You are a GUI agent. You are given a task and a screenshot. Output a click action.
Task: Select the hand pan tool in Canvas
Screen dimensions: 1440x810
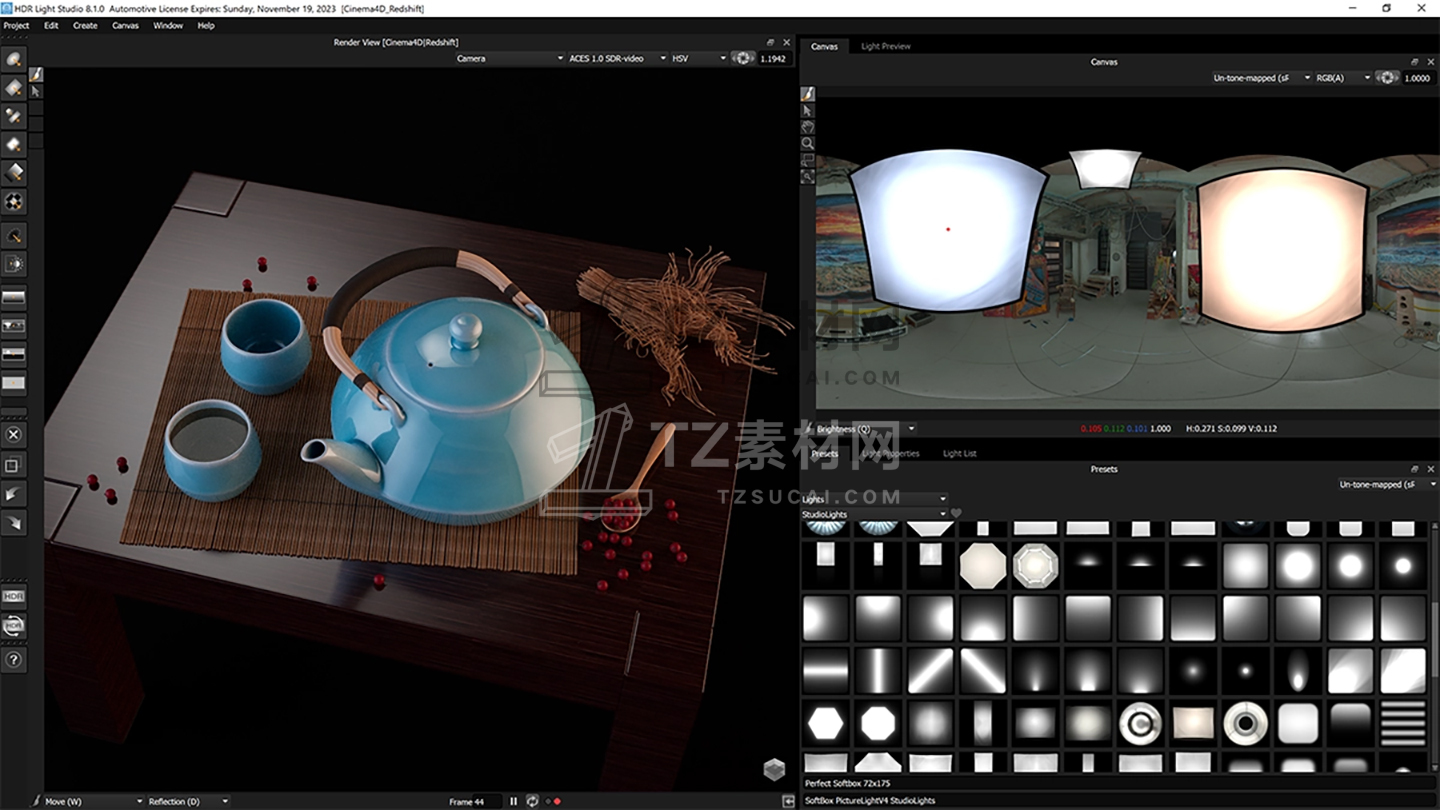808,127
